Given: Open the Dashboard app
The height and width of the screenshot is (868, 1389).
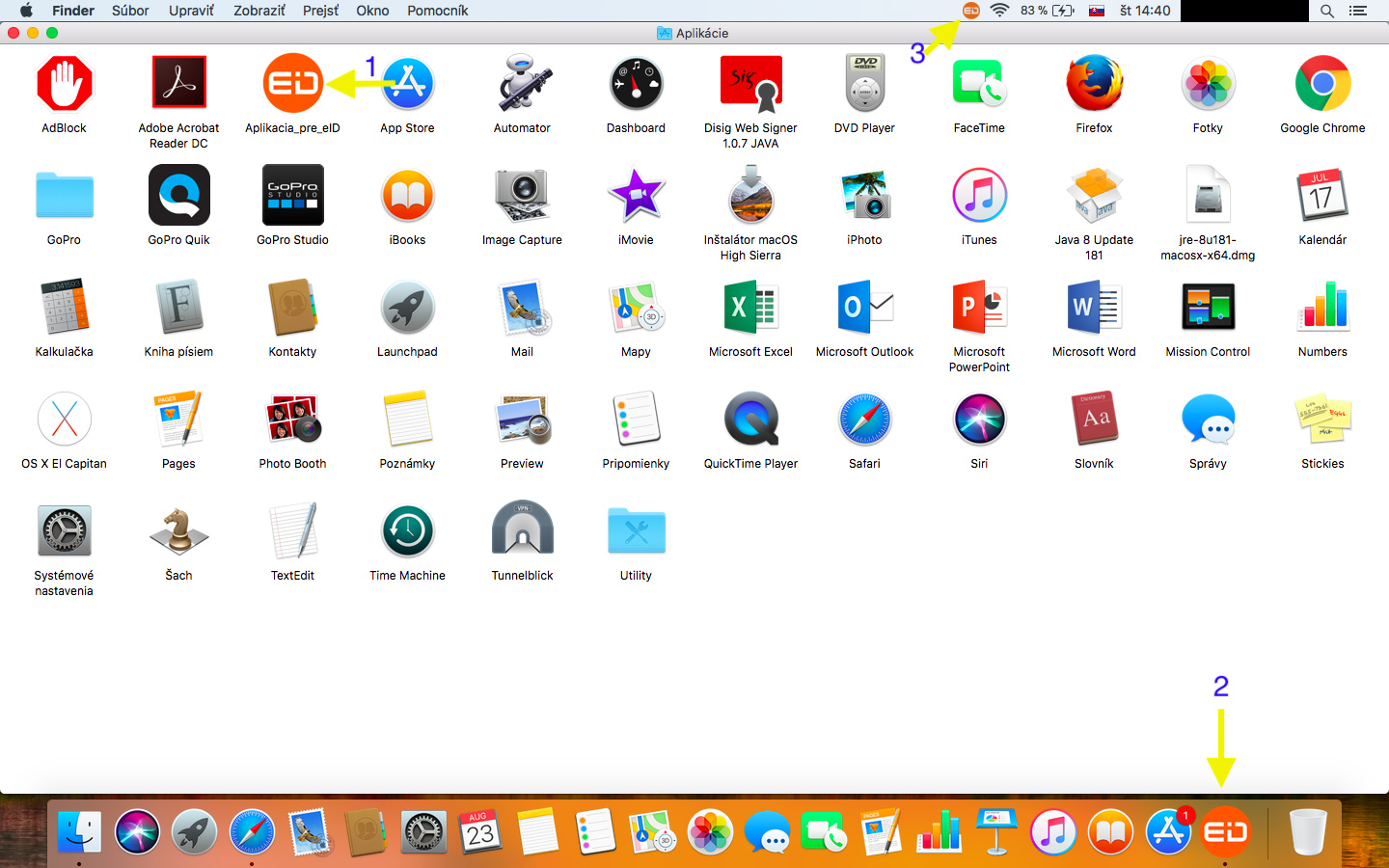Looking at the screenshot, I should point(636,84).
